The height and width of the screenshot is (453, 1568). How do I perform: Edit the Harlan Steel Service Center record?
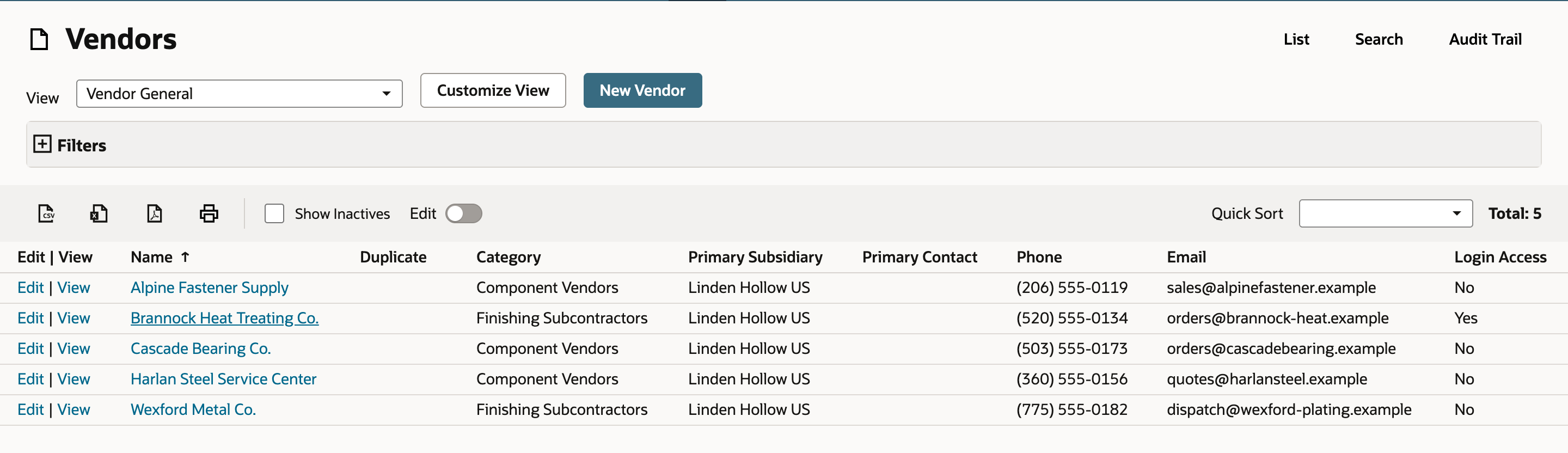(x=30, y=379)
